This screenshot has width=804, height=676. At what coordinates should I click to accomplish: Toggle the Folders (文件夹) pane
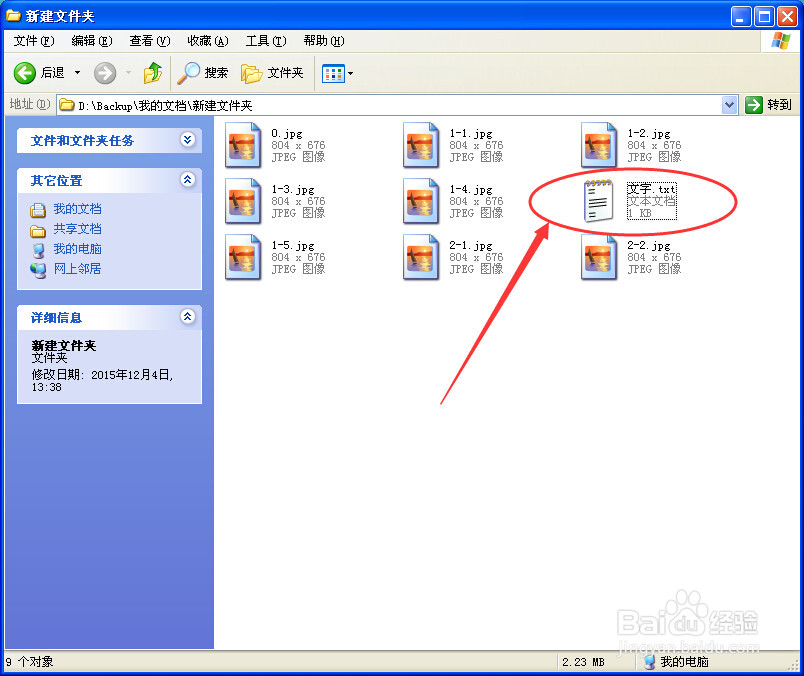[x=272, y=73]
